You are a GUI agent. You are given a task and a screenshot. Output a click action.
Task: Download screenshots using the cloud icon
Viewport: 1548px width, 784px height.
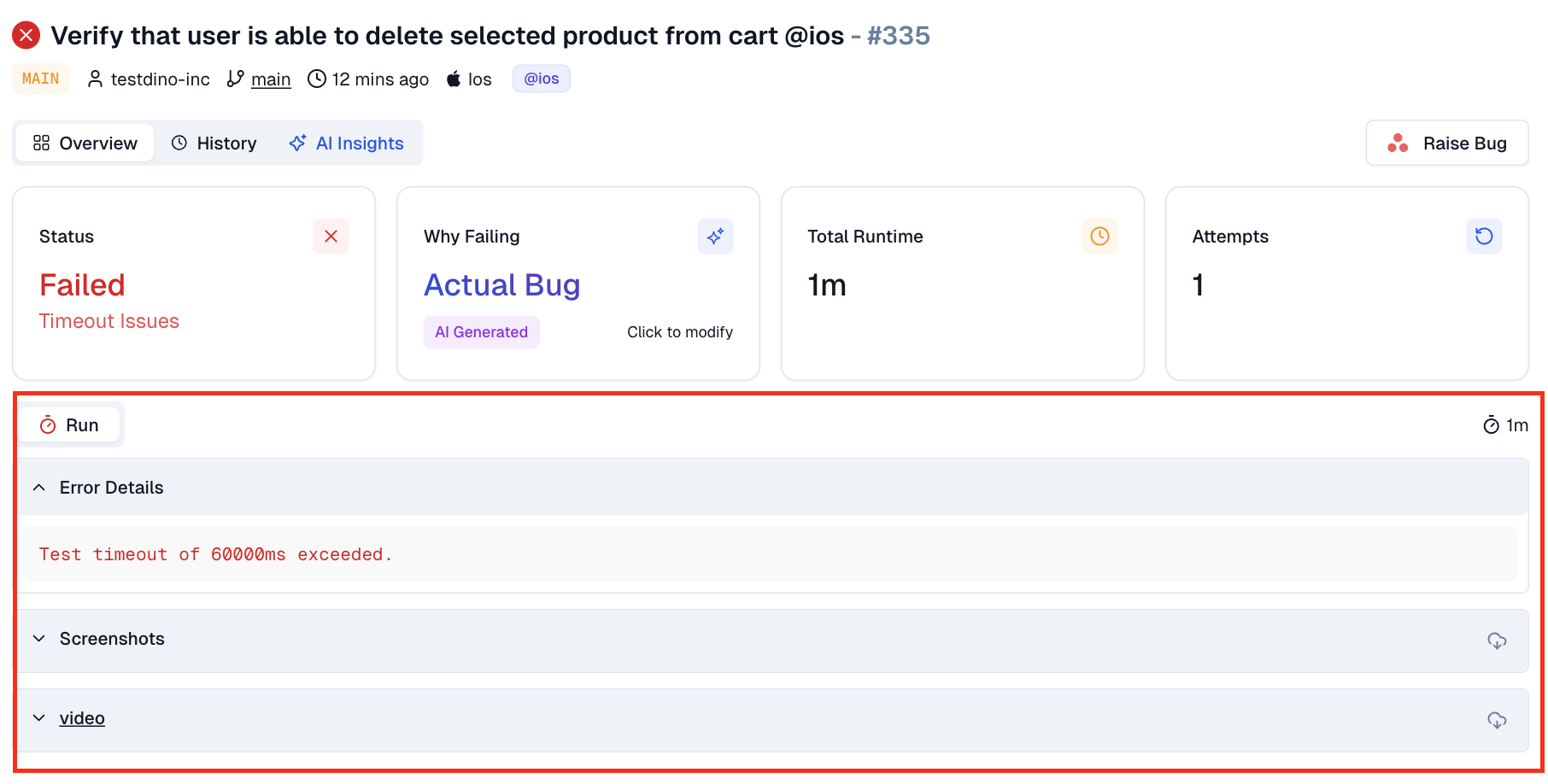coord(1497,641)
